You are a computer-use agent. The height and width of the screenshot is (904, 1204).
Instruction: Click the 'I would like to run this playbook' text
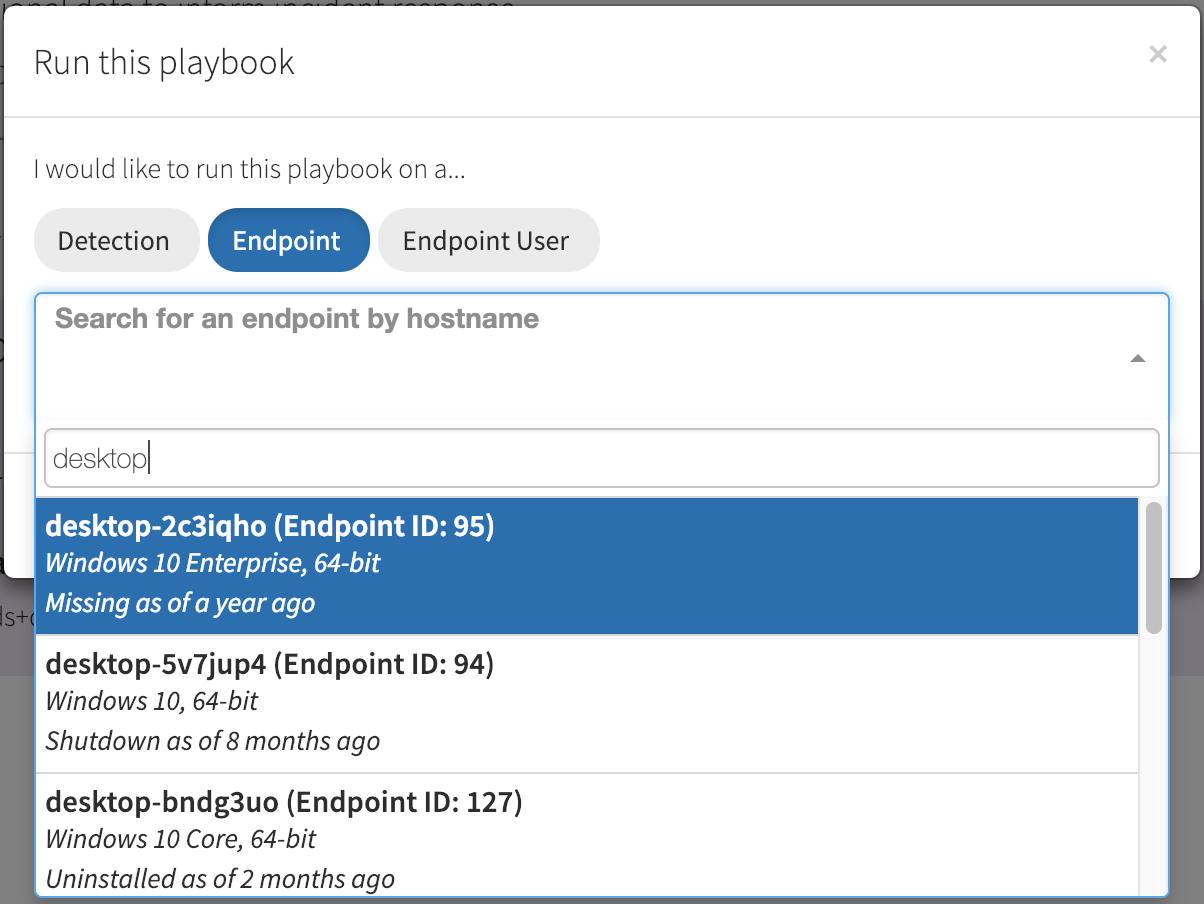(250, 169)
